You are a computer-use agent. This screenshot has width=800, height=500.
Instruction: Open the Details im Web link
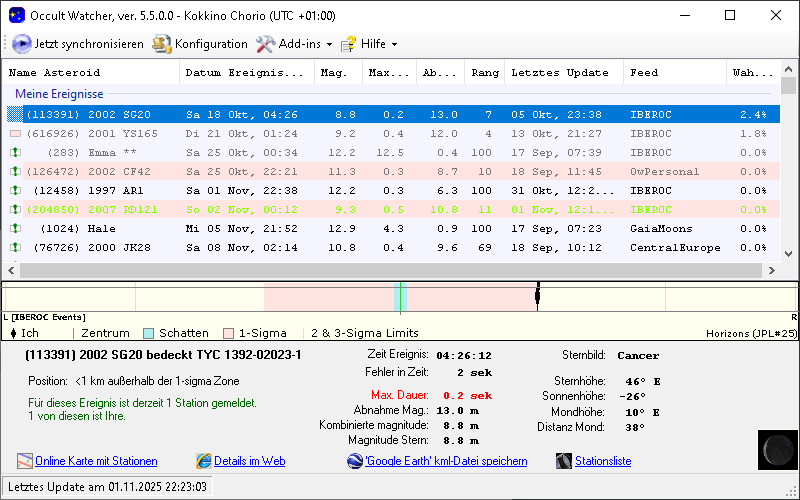[x=249, y=461]
